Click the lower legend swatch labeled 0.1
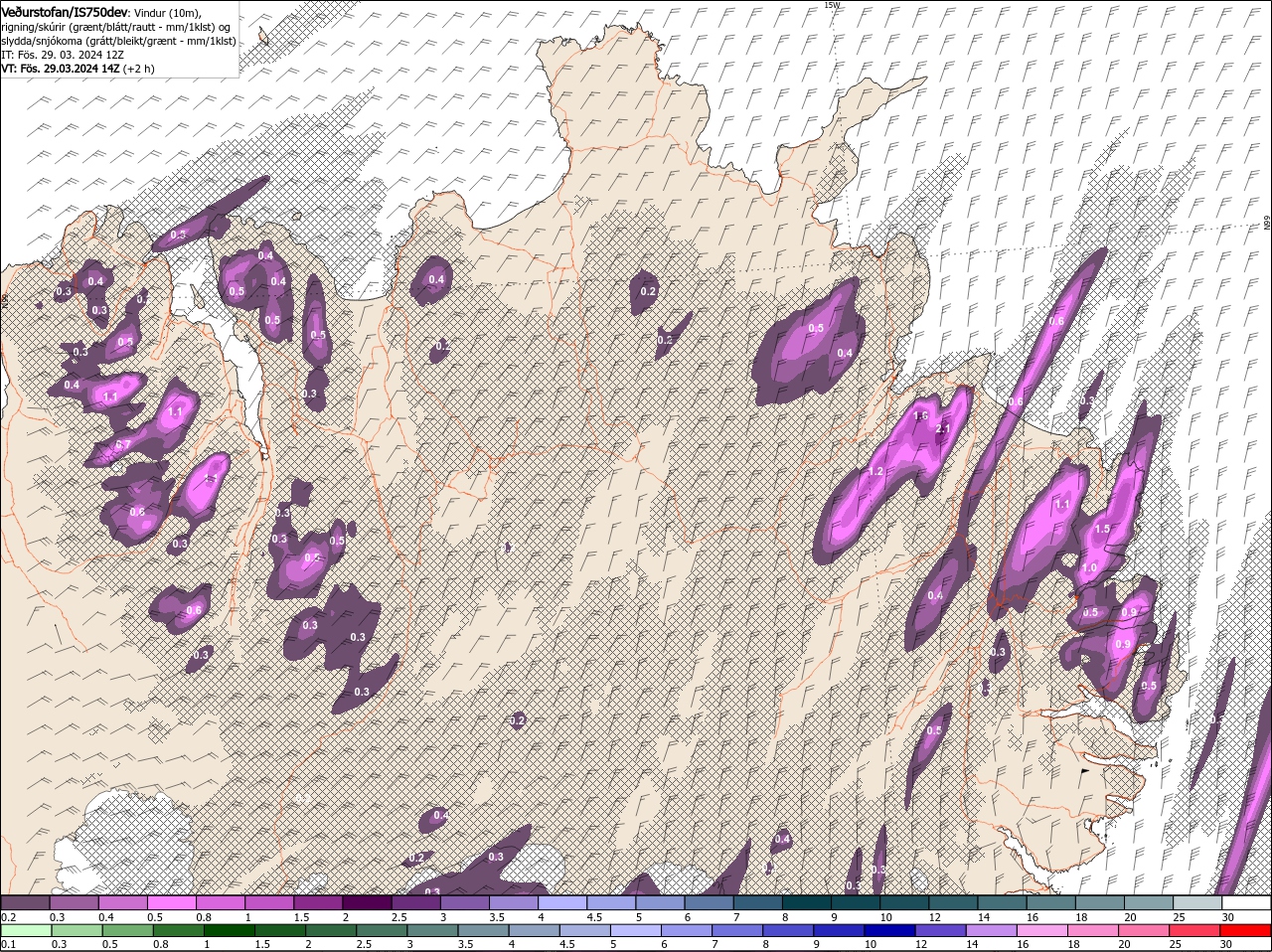Screen dimensions: 1272x952 (x=26, y=931)
